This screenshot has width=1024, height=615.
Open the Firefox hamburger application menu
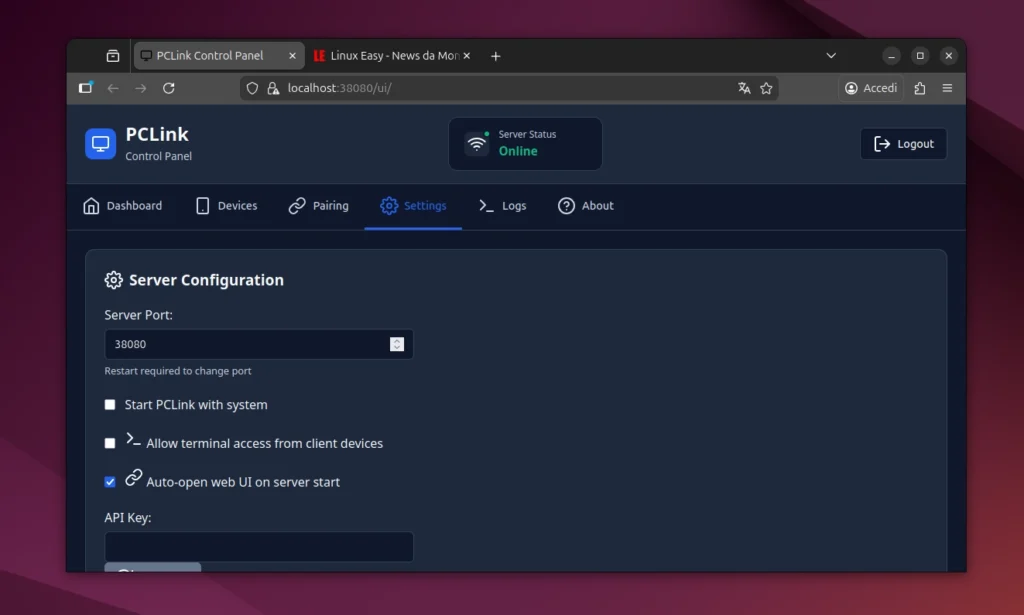[947, 88]
